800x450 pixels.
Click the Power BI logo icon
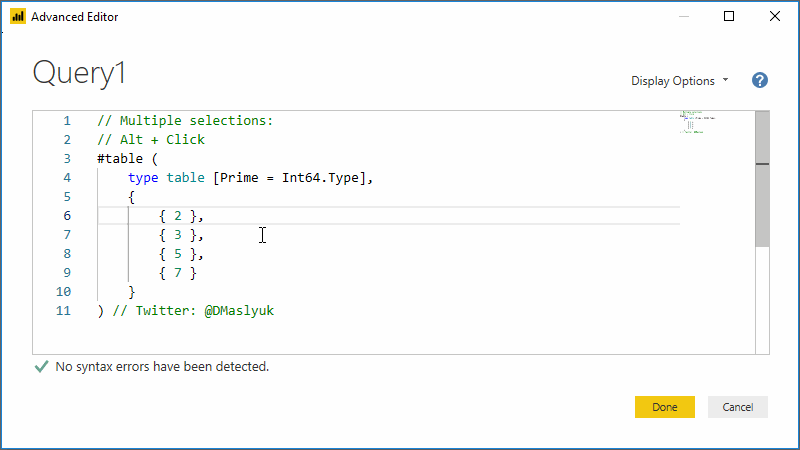pos(18,16)
